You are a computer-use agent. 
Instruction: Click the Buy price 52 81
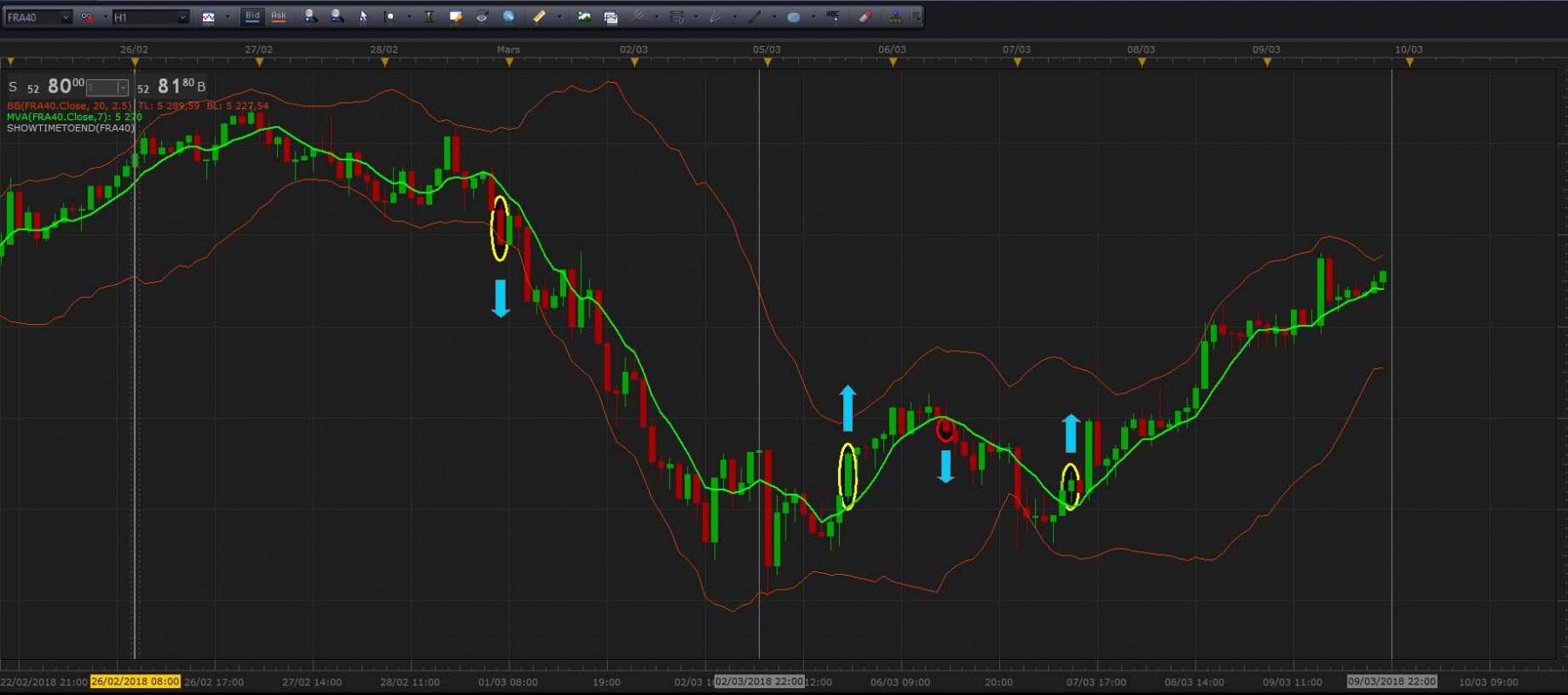pos(171,86)
